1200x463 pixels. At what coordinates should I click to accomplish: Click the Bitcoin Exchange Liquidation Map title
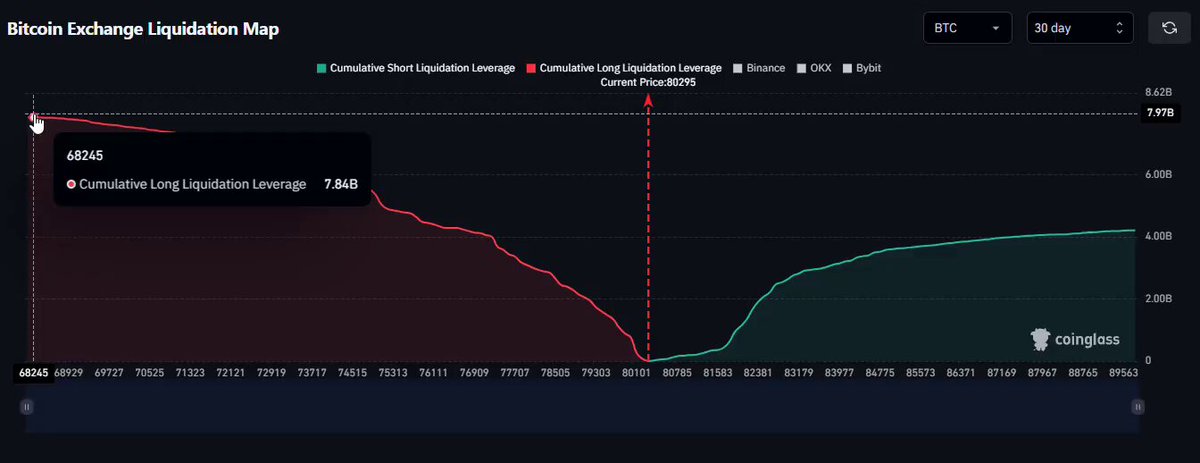click(x=143, y=29)
